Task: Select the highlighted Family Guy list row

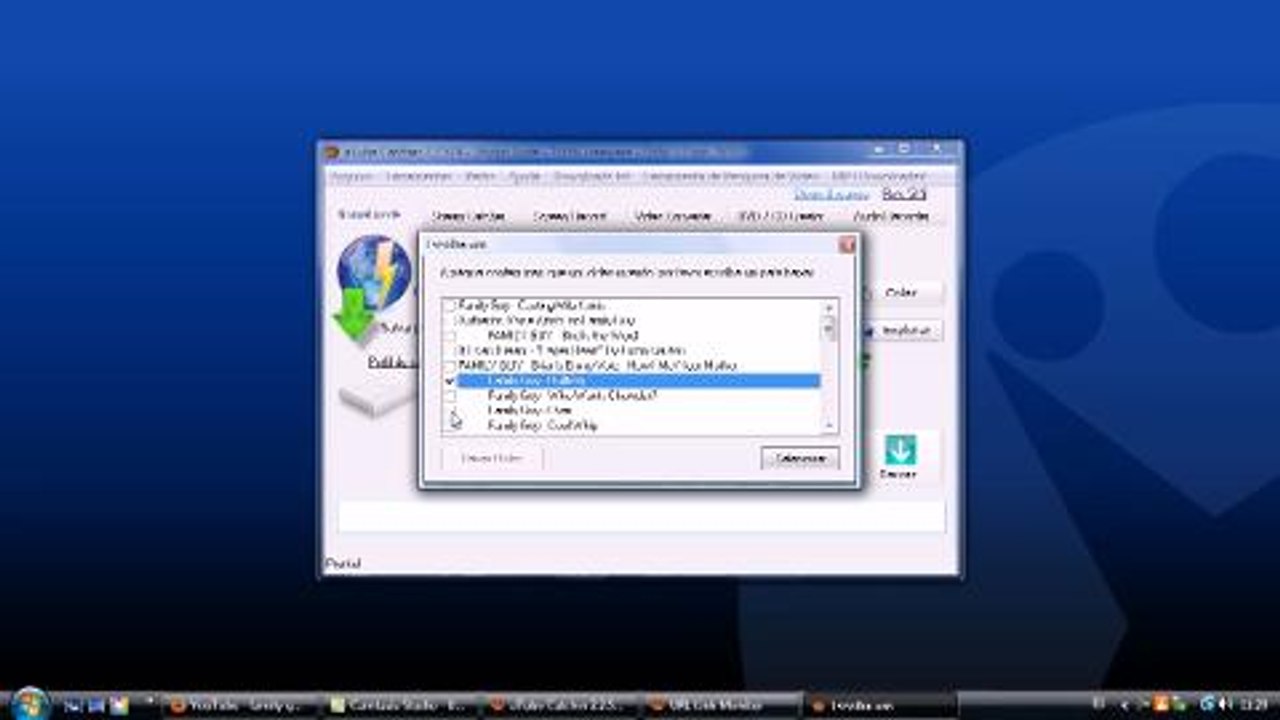Action: (638, 381)
